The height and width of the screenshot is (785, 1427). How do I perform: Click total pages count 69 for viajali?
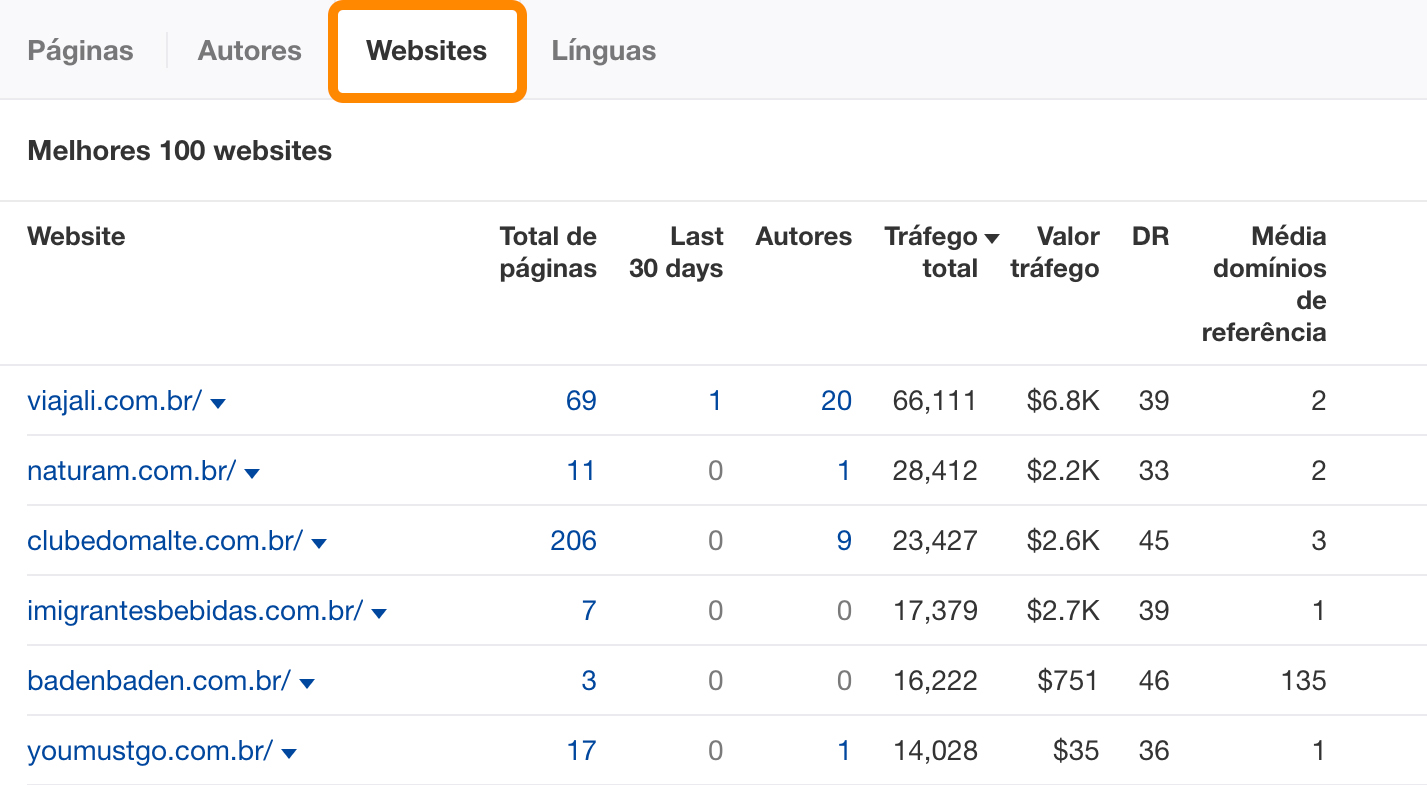(x=581, y=401)
